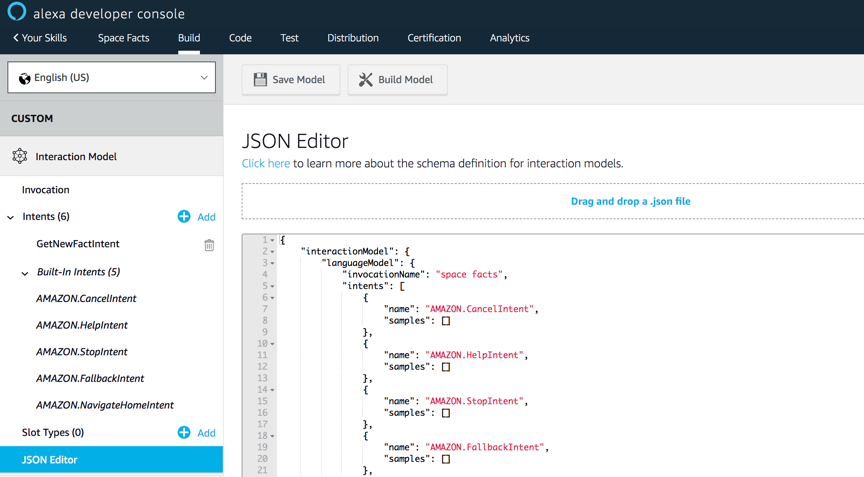Select AMAZON.FallbackIntent in the sidebar
The width and height of the screenshot is (864, 477).
(90, 379)
